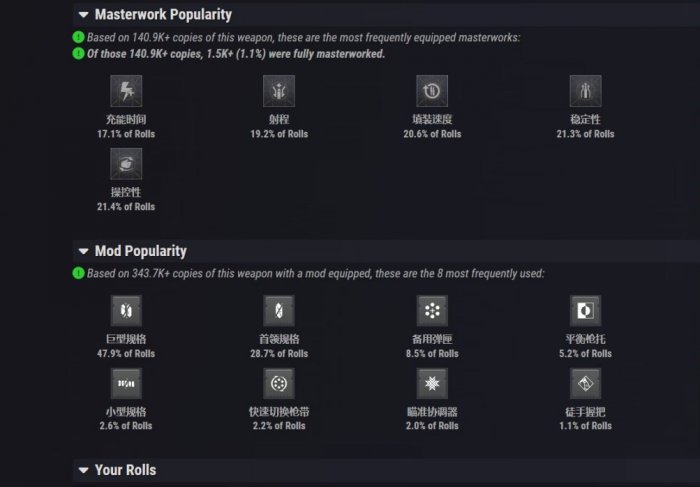Click the 操控性 masterwork icon
The width and height of the screenshot is (700, 487).
[126, 165]
